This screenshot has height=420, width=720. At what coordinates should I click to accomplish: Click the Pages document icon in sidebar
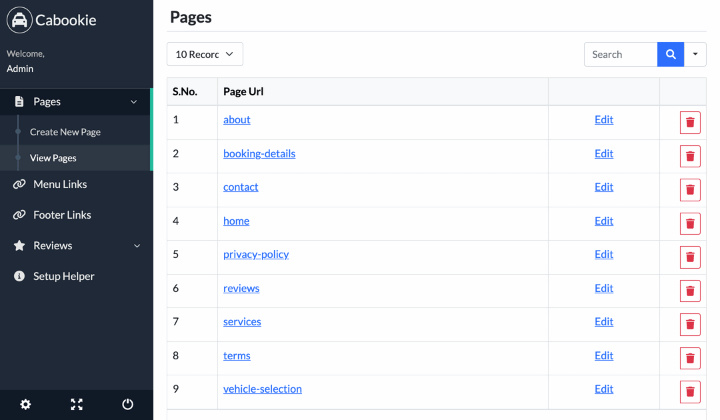click(19, 101)
